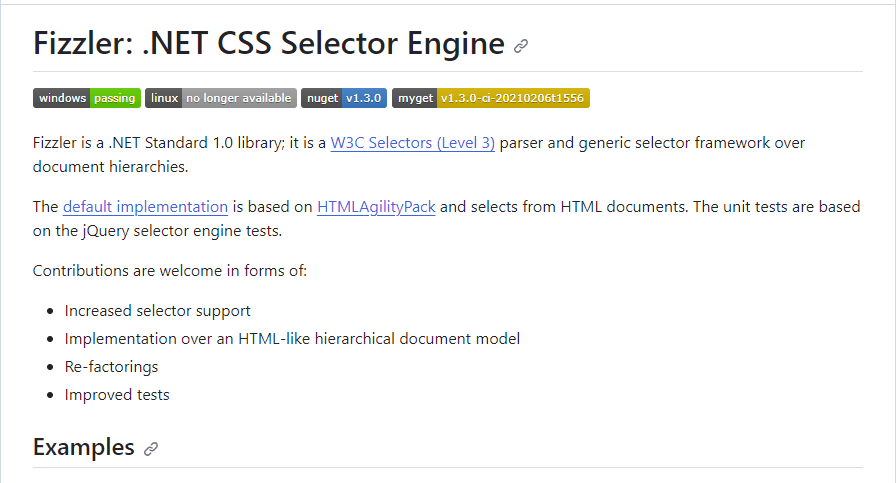Click the Implementation over an HTML-like model bullet
Screen dimensions: 896x483
click(292, 339)
